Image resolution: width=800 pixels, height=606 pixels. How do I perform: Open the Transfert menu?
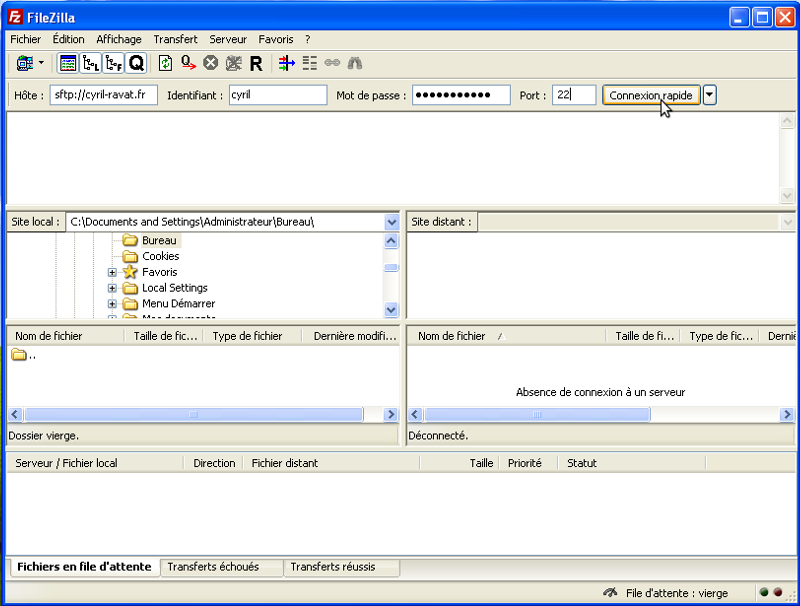tap(175, 39)
